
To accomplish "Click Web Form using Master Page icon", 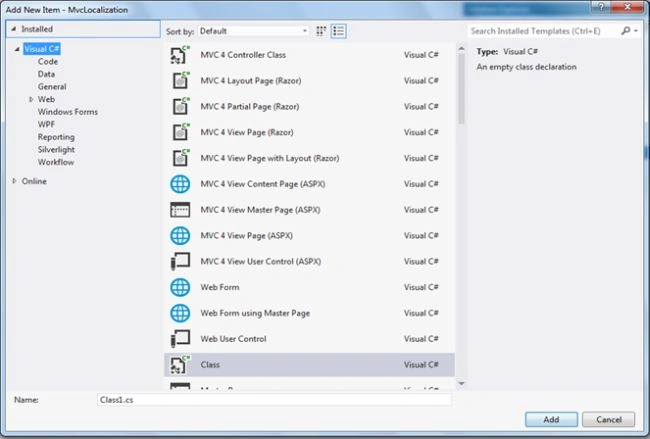I will (x=180, y=313).
